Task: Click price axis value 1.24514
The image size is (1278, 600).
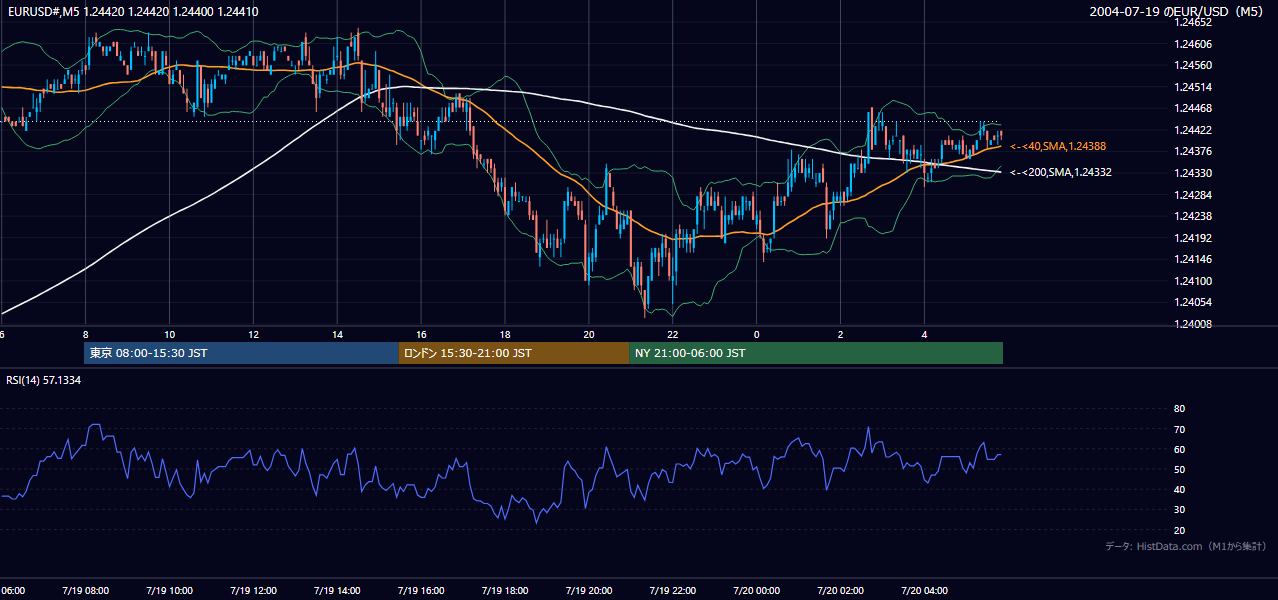Action: coord(1192,87)
